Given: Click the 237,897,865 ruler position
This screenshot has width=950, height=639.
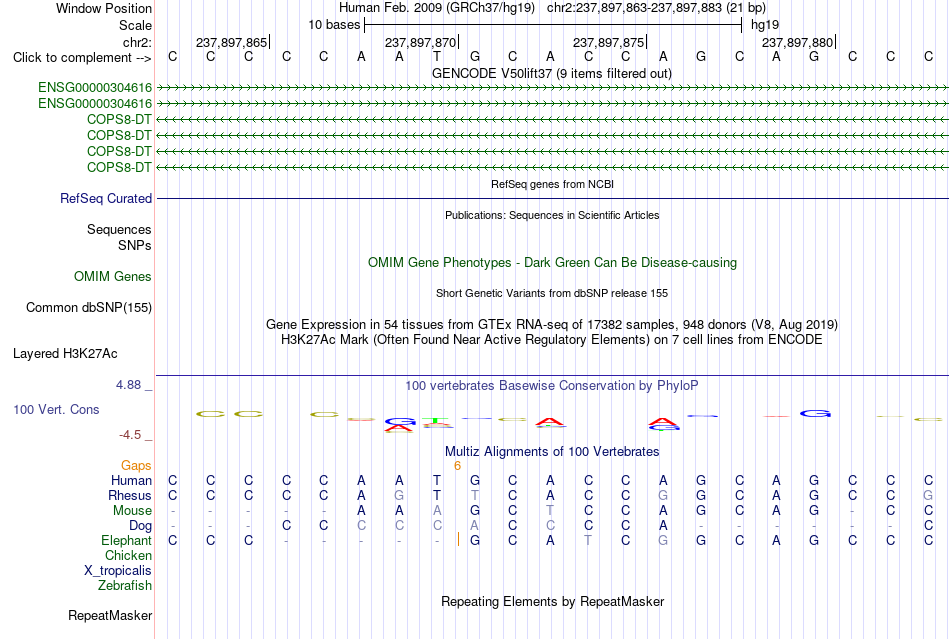Looking at the screenshot, I should (231, 42).
